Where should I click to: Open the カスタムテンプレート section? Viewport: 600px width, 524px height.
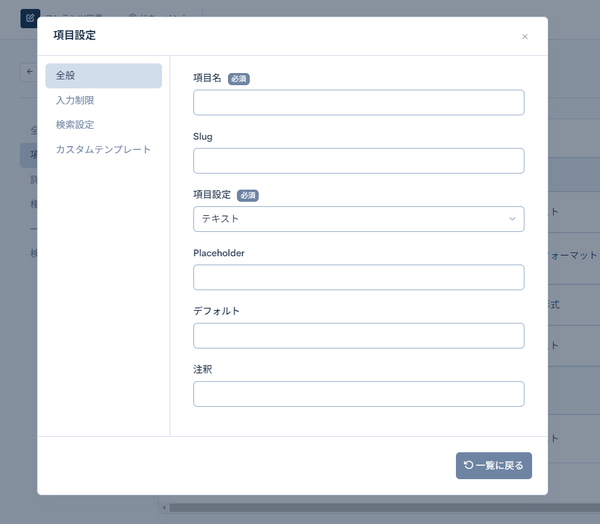103,149
